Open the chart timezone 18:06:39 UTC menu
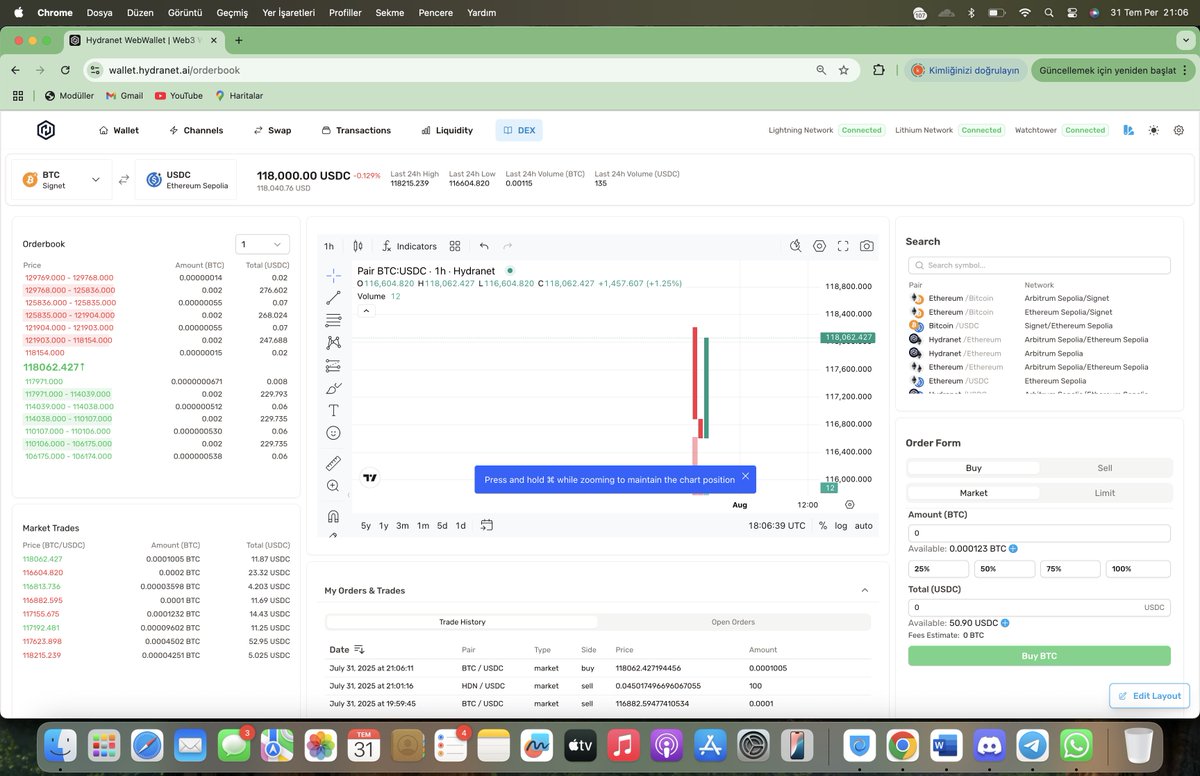 tap(777, 526)
